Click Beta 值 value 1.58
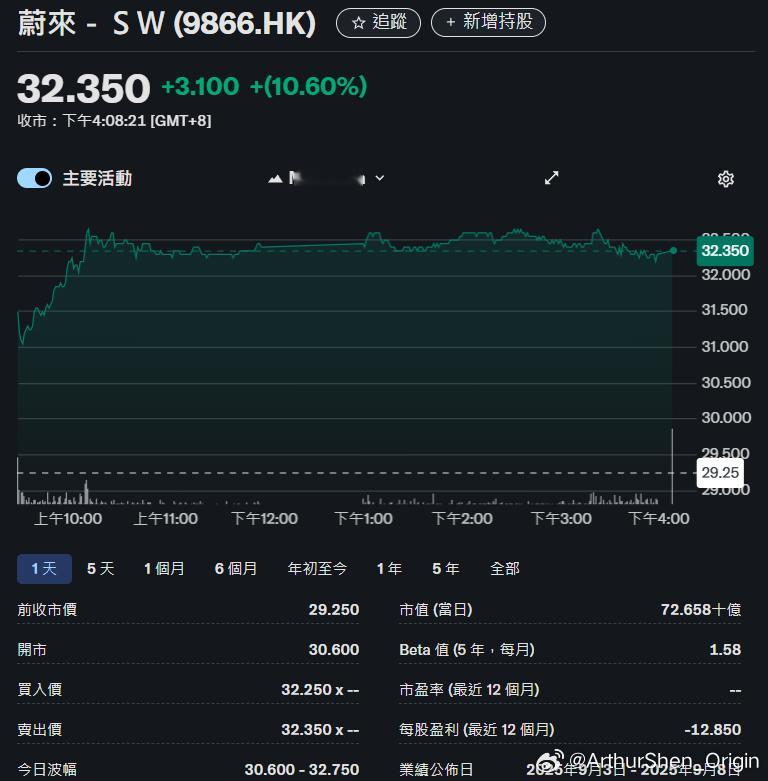 725,650
